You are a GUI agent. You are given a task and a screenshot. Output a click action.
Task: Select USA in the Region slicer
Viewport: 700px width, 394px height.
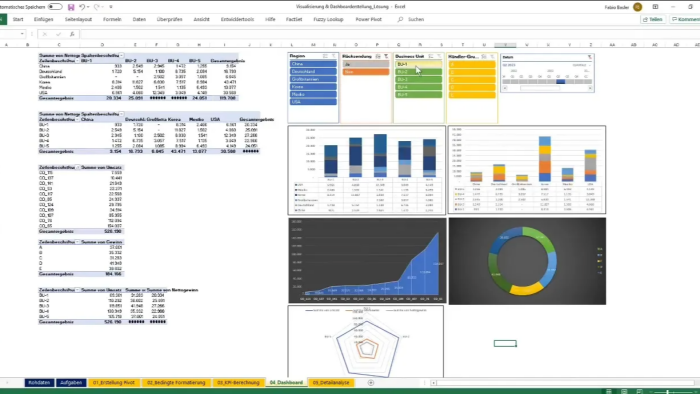(x=313, y=102)
